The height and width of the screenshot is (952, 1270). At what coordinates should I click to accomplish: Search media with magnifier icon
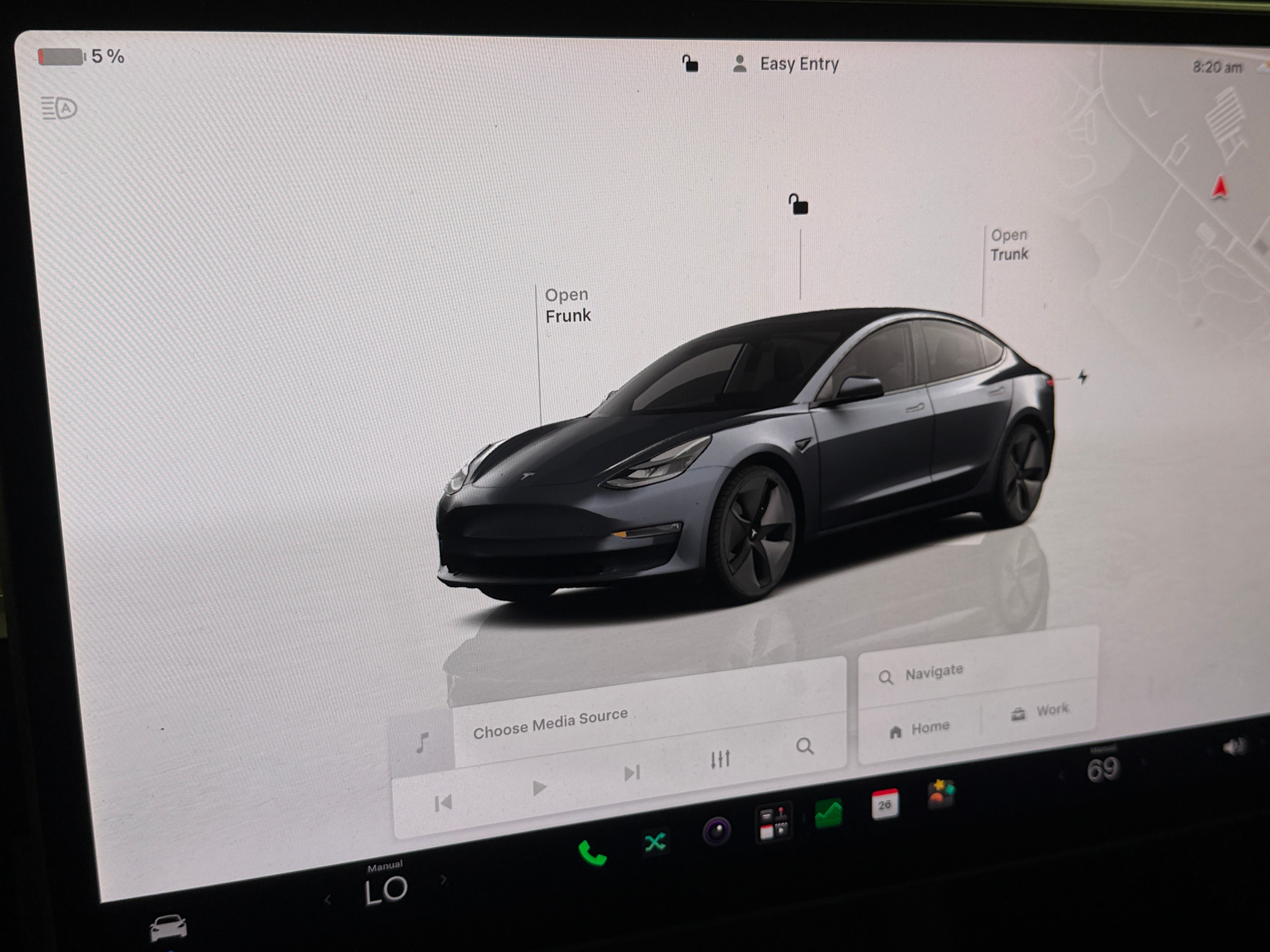point(805,746)
